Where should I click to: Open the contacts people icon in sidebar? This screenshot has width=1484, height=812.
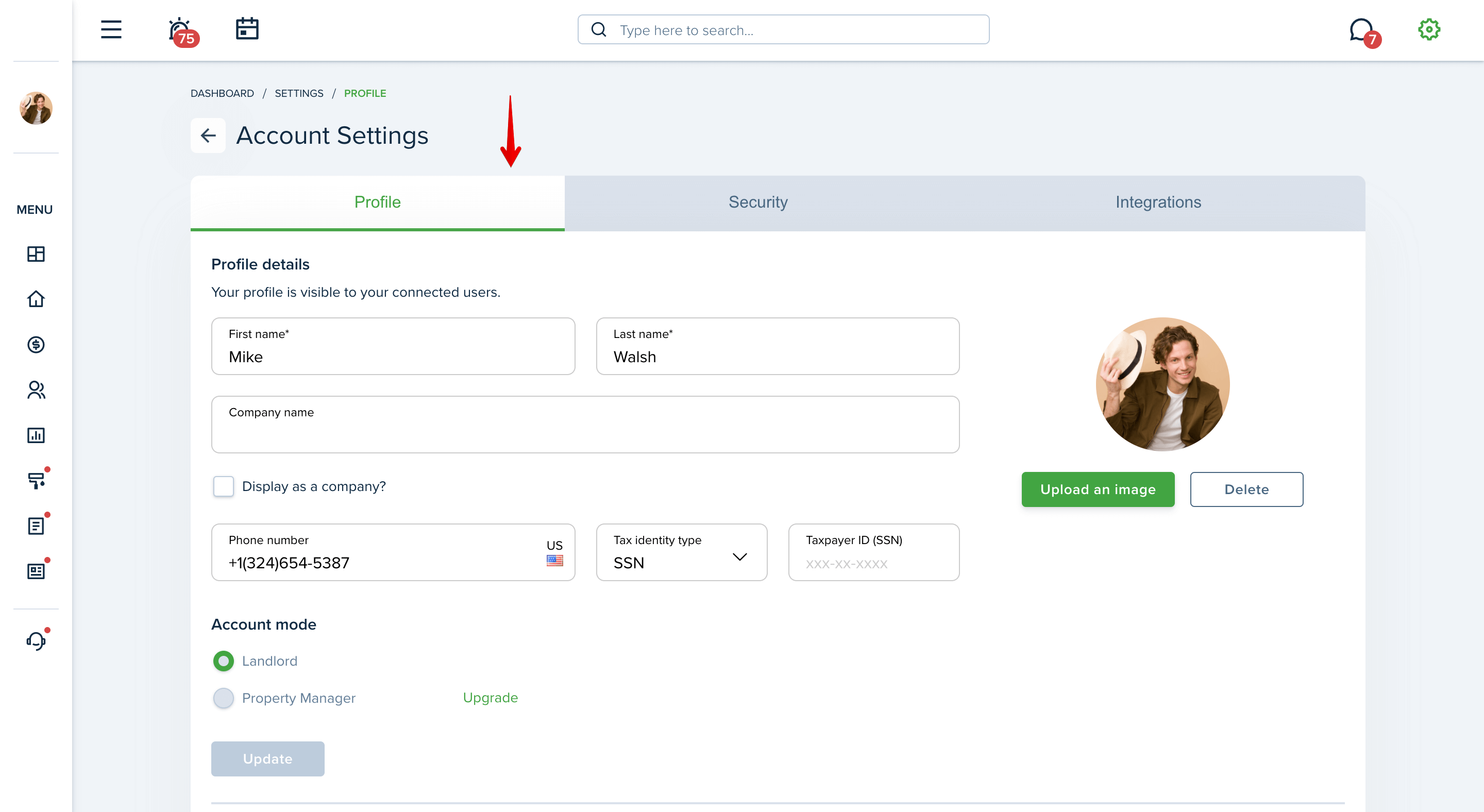click(36, 390)
